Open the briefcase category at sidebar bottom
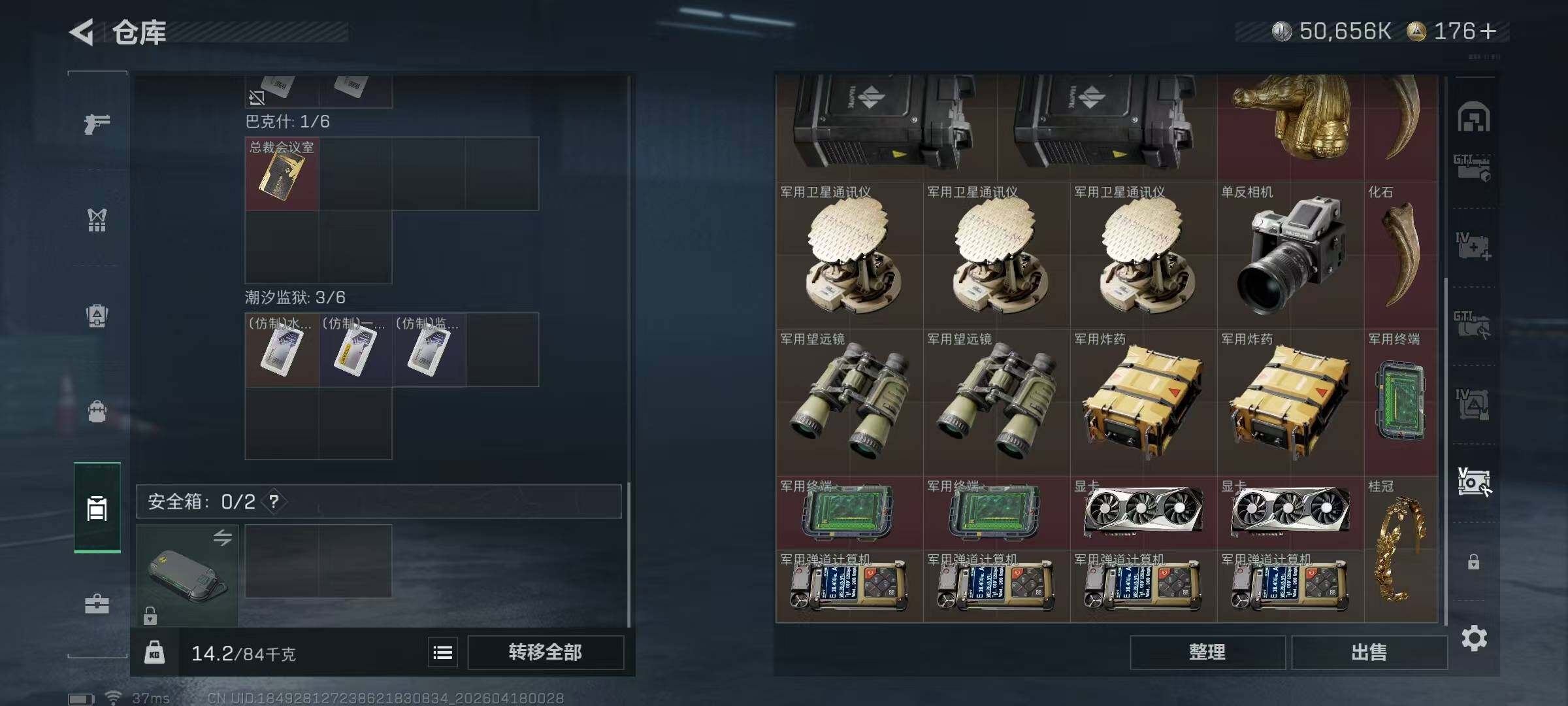This screenshot has height=706, width=1568. 97,603
